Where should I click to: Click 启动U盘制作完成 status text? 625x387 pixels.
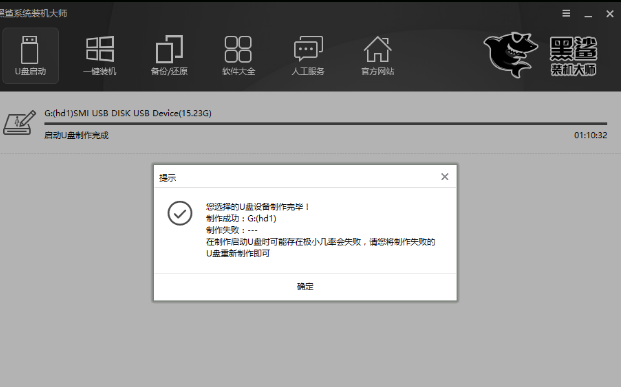pyautogui.click(x=76, y=136)
